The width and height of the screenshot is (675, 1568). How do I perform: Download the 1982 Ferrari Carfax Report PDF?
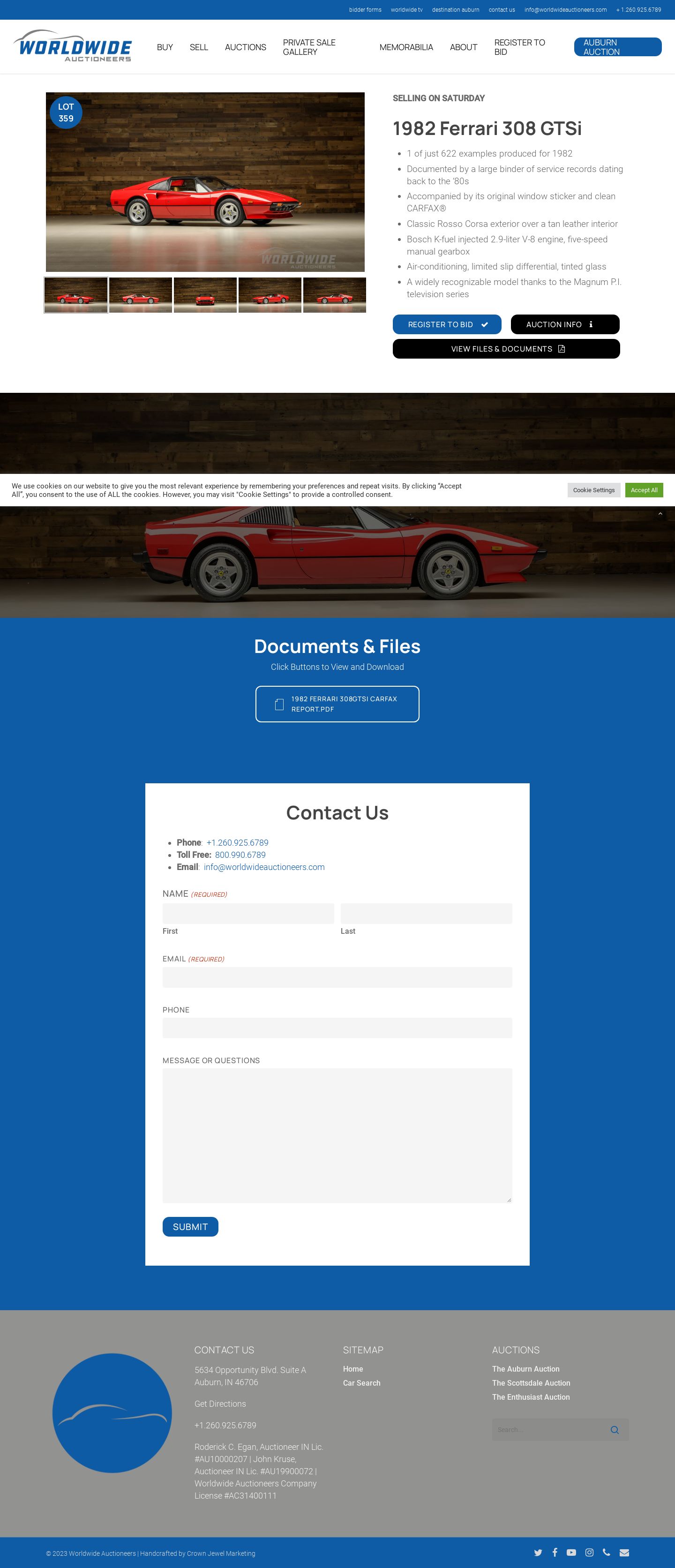tap(337, 704)
